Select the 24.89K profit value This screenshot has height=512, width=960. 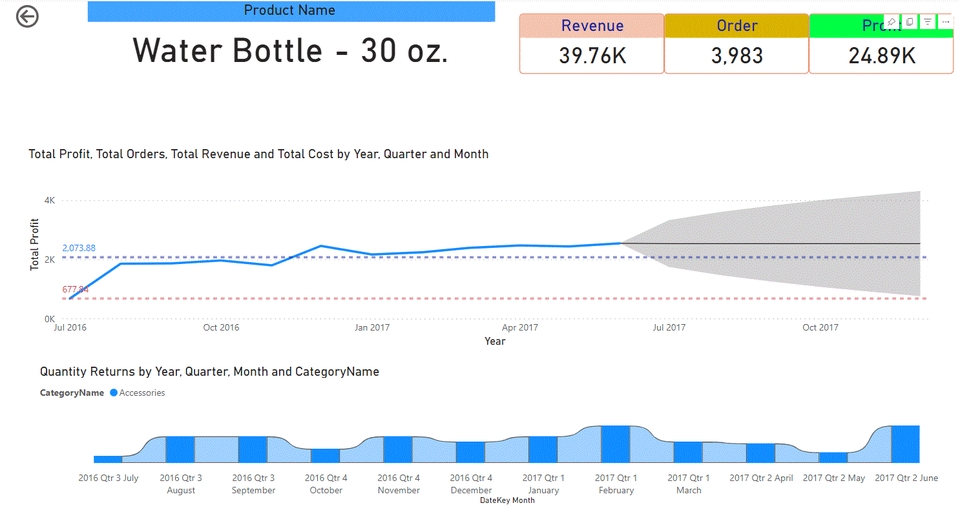pos(881,56)
